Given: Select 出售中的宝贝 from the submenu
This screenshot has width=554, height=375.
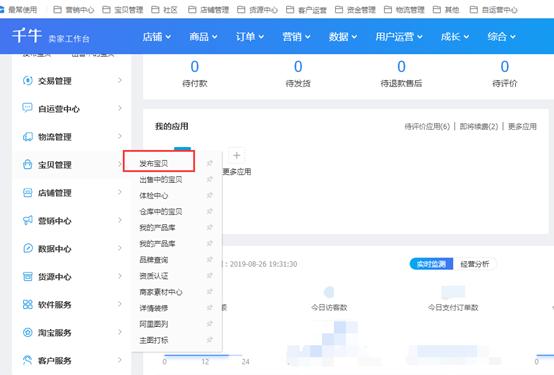Looking at the screenshot, I should pyautogui.click(x=161, y=180).
